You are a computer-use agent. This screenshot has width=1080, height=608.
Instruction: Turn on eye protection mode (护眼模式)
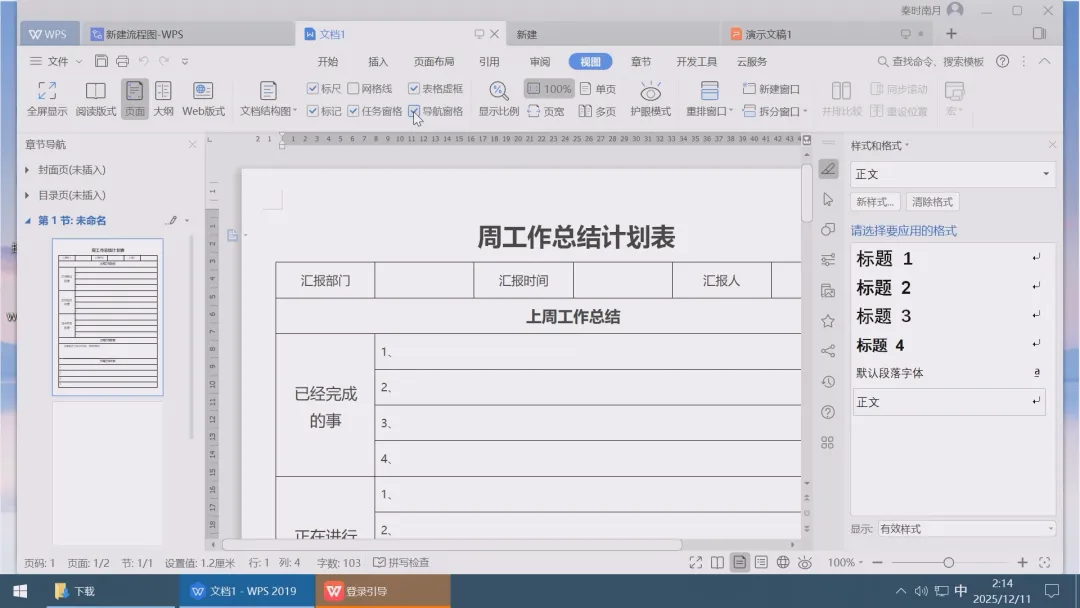pyautogui.click(x=650, y=98)
